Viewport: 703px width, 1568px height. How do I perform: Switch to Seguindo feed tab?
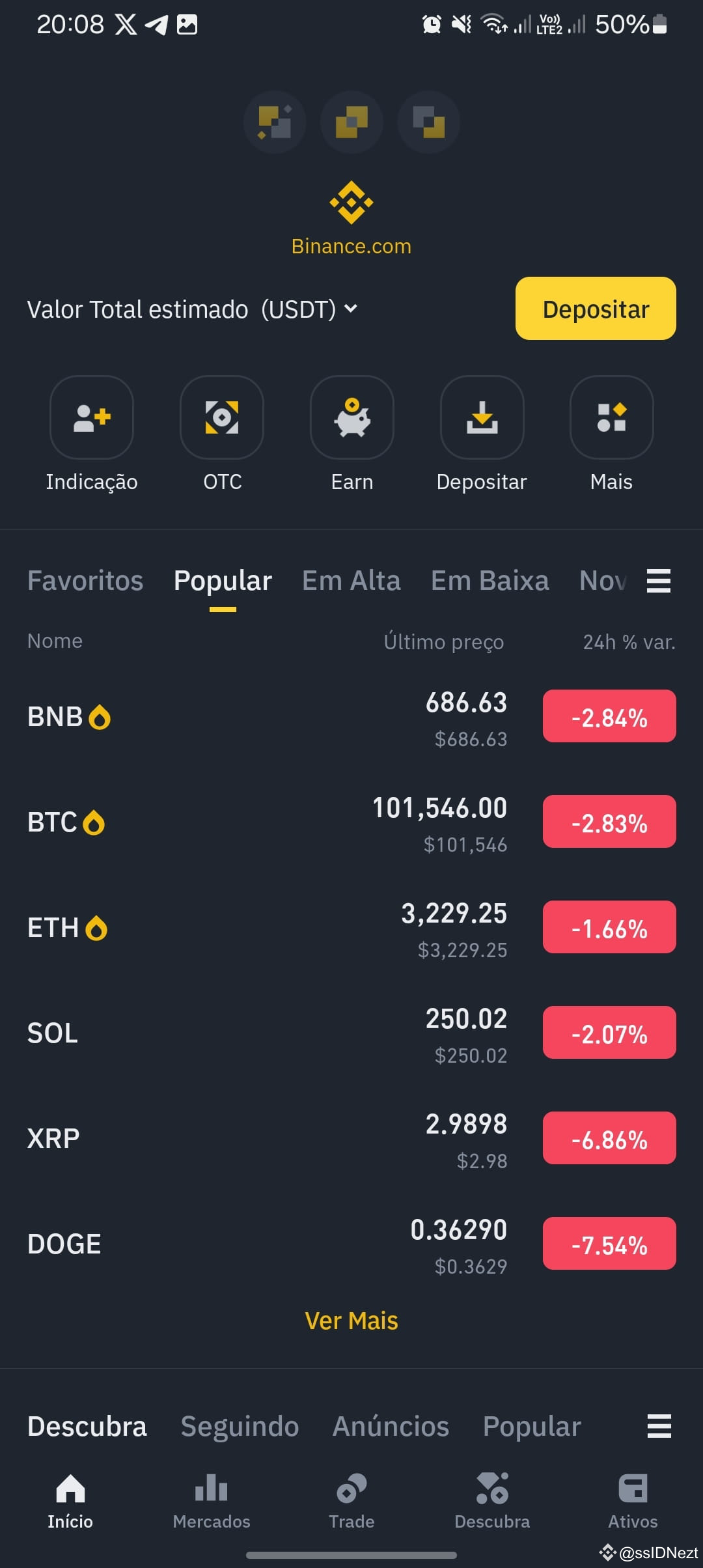(240, 1426)
